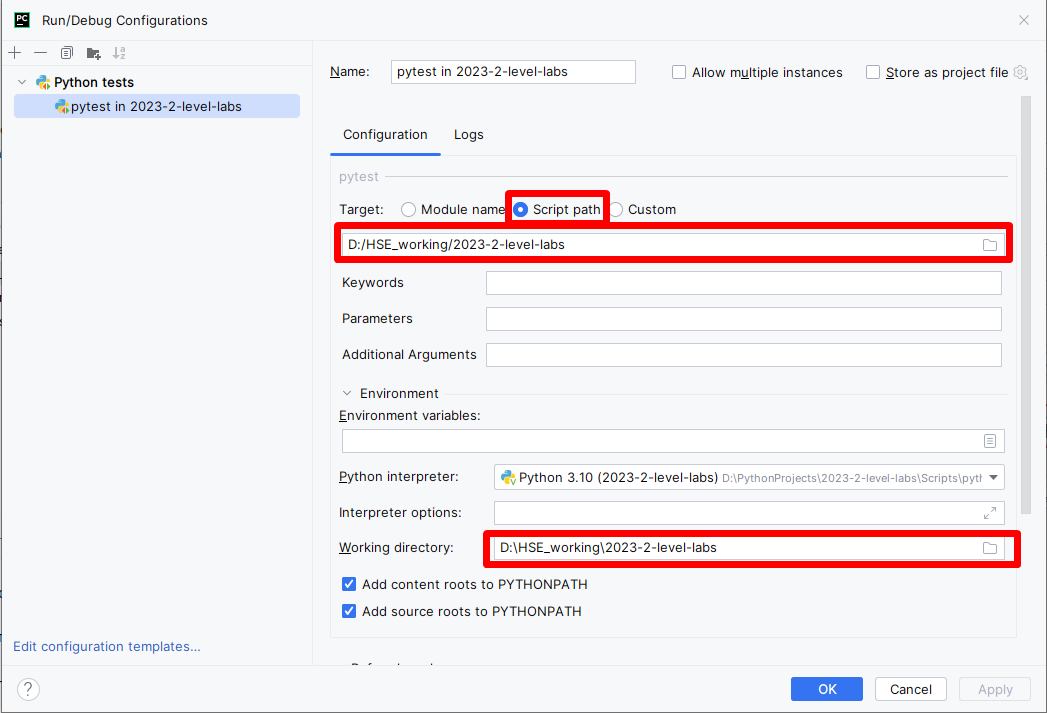Viewport: 1047px width, 713px height.
Task: Edit environment variables list icon
Action: point(990,441)
